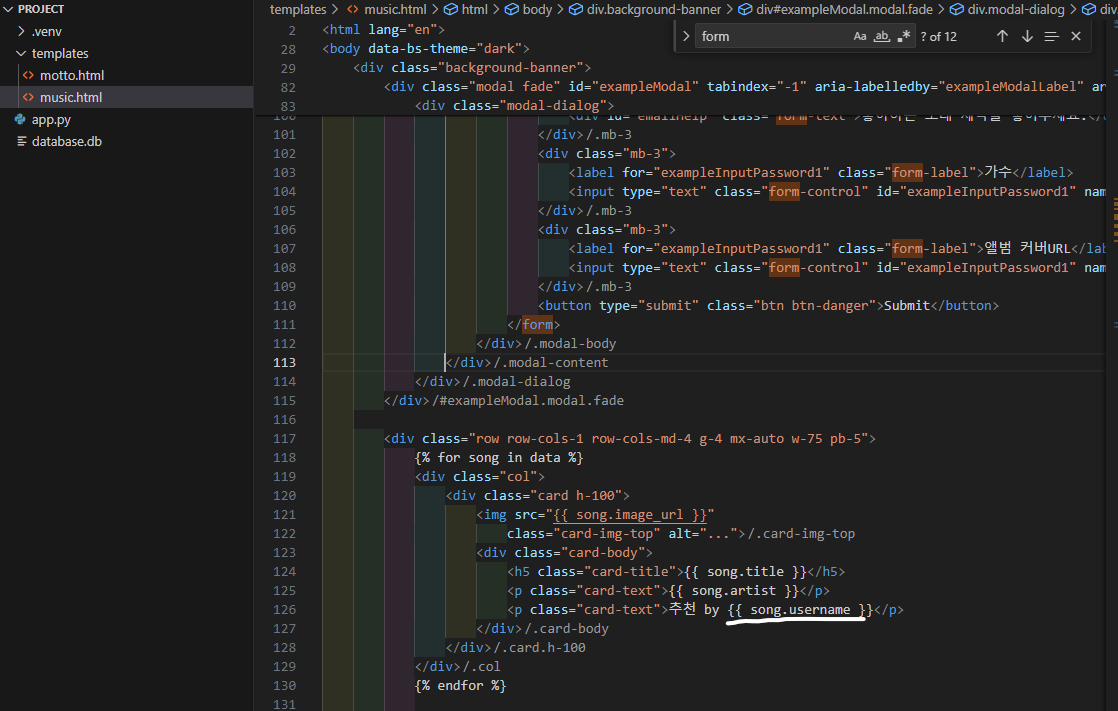Collapse the templates folder
This screenshot has height=711, width=1118.
click(x=22, y=53)
